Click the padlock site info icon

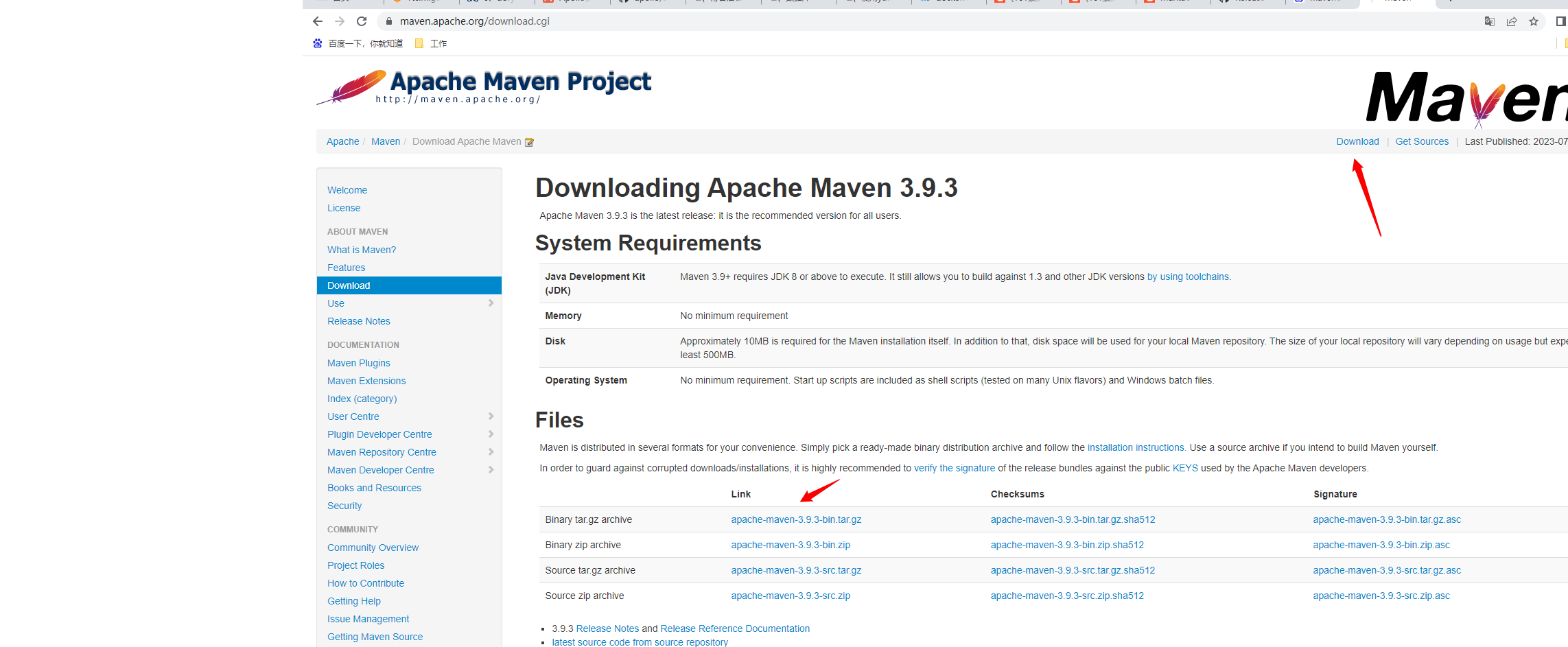389,21
